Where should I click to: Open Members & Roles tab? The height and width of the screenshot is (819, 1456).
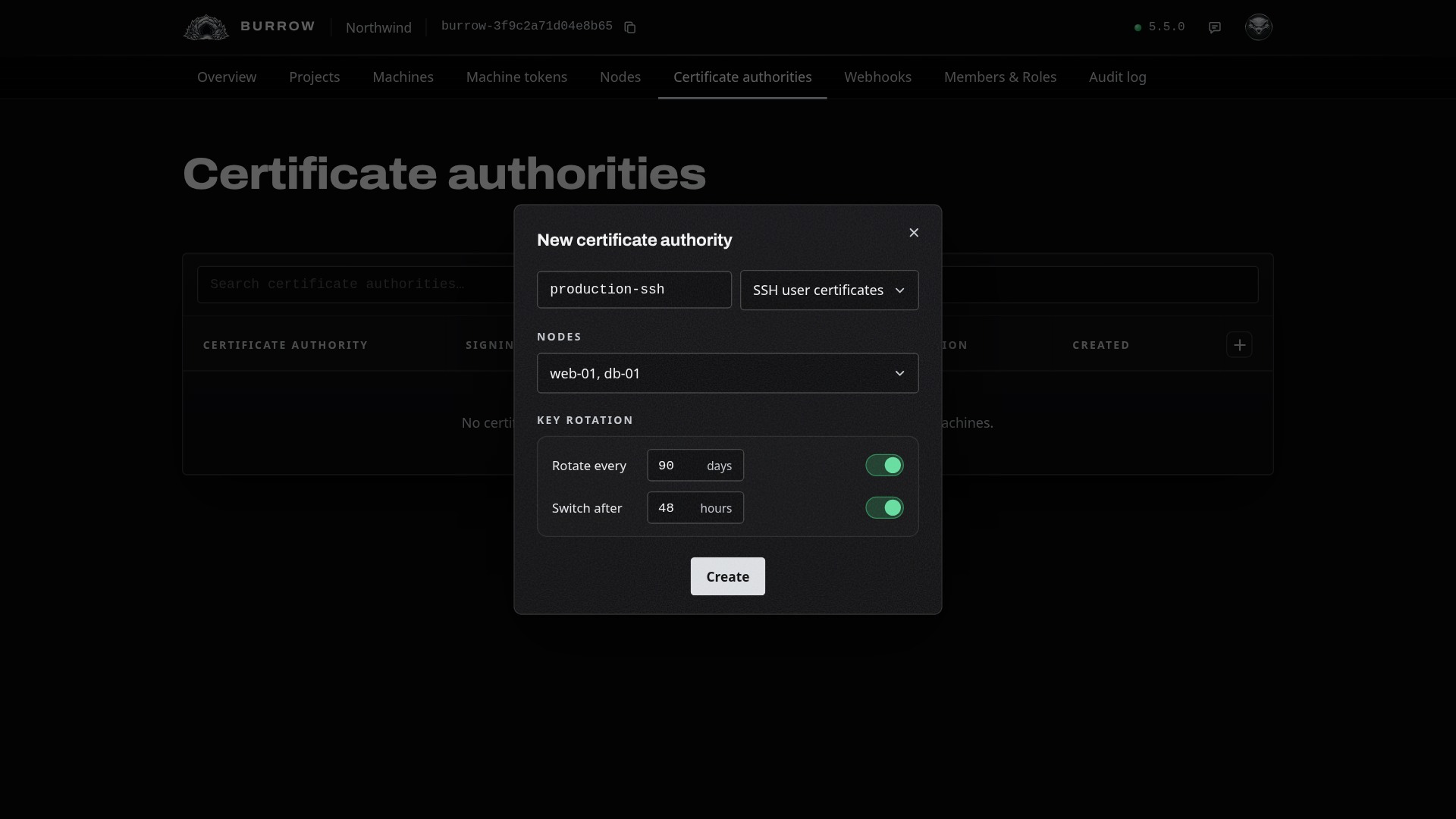coord(999,77)
